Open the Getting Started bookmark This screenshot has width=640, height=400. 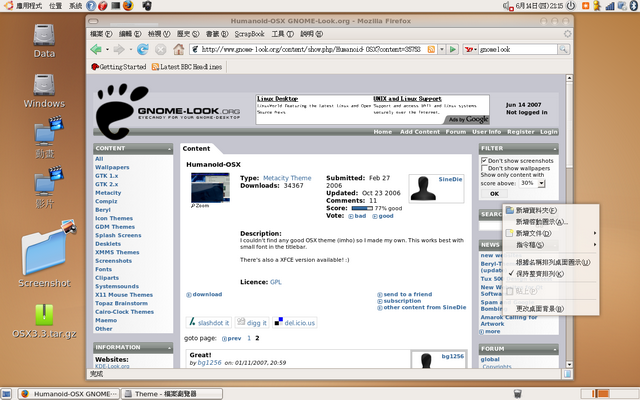(x=118, y=67)
